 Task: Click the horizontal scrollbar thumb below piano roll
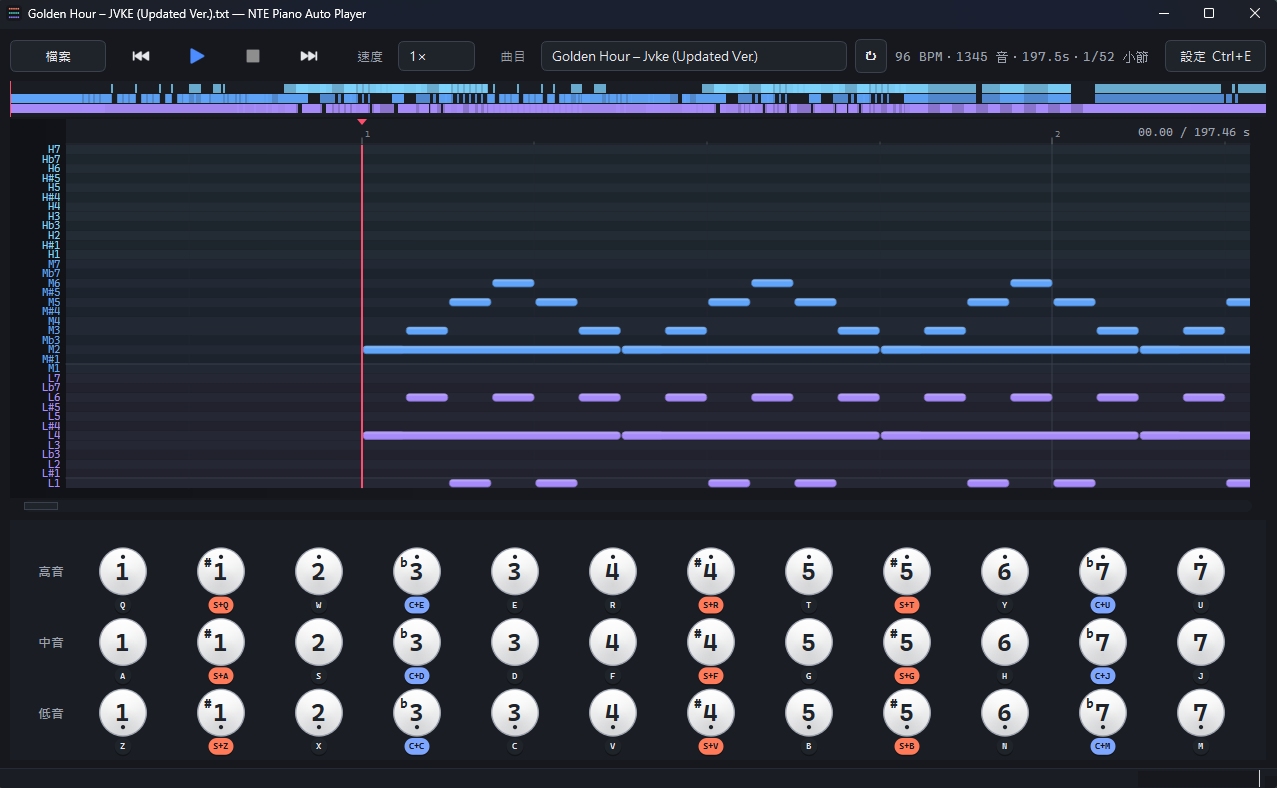click(41, 506)
